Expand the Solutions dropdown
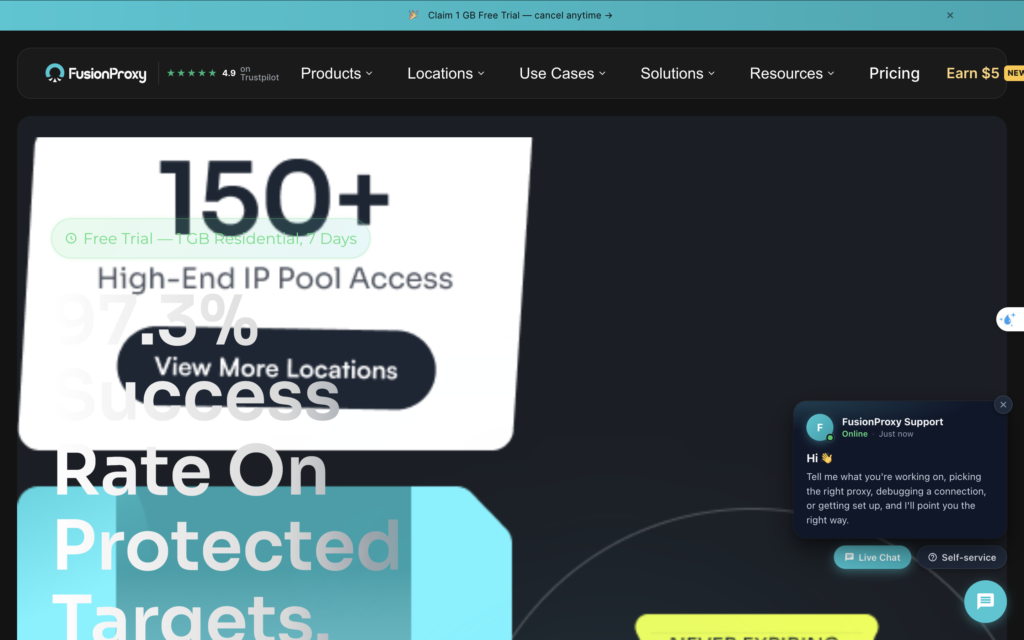The image size is (1024, 640). 677,73
